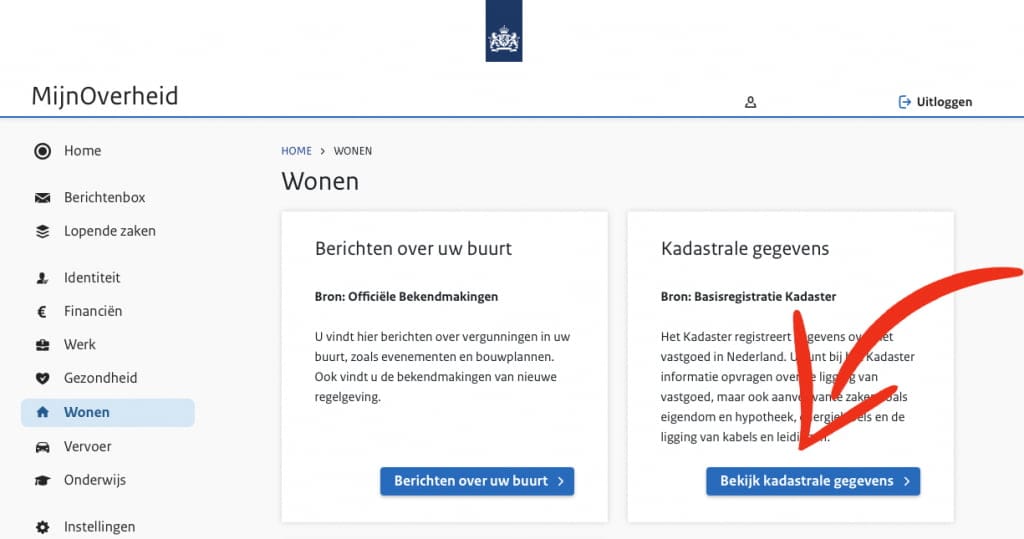The width and height of the screenshot is (1024, 539).
Task: Open Instellingen settings menu item
Action: [x=99, y=527]
